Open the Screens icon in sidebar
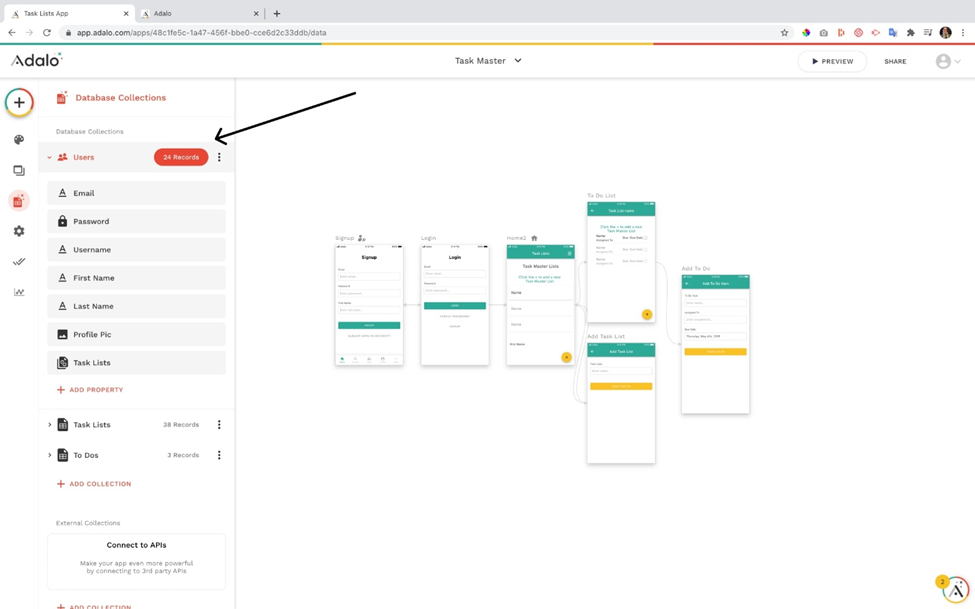Viewport: 975px width, 609px height. pyautogui.click(x=19, y=170)
